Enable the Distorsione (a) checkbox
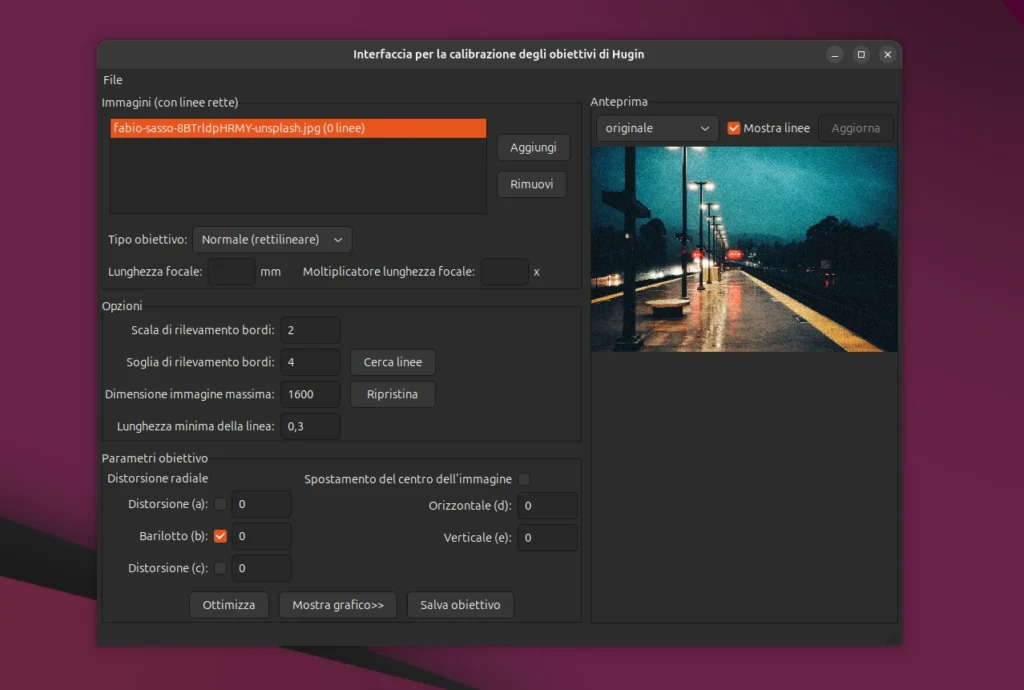This screenshot has height=690, width=1024. 219,504
